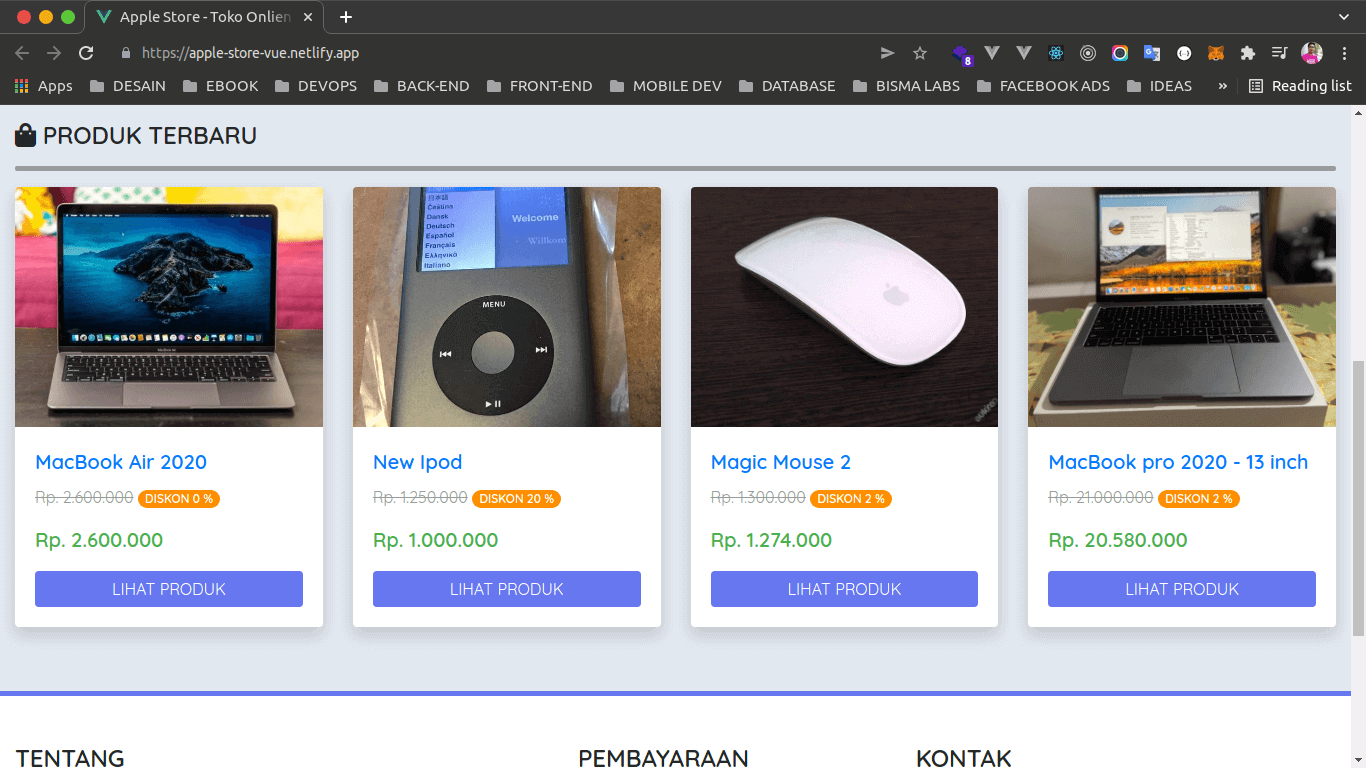Click the green price Rp. 1.274.000

tap(771, 540)
